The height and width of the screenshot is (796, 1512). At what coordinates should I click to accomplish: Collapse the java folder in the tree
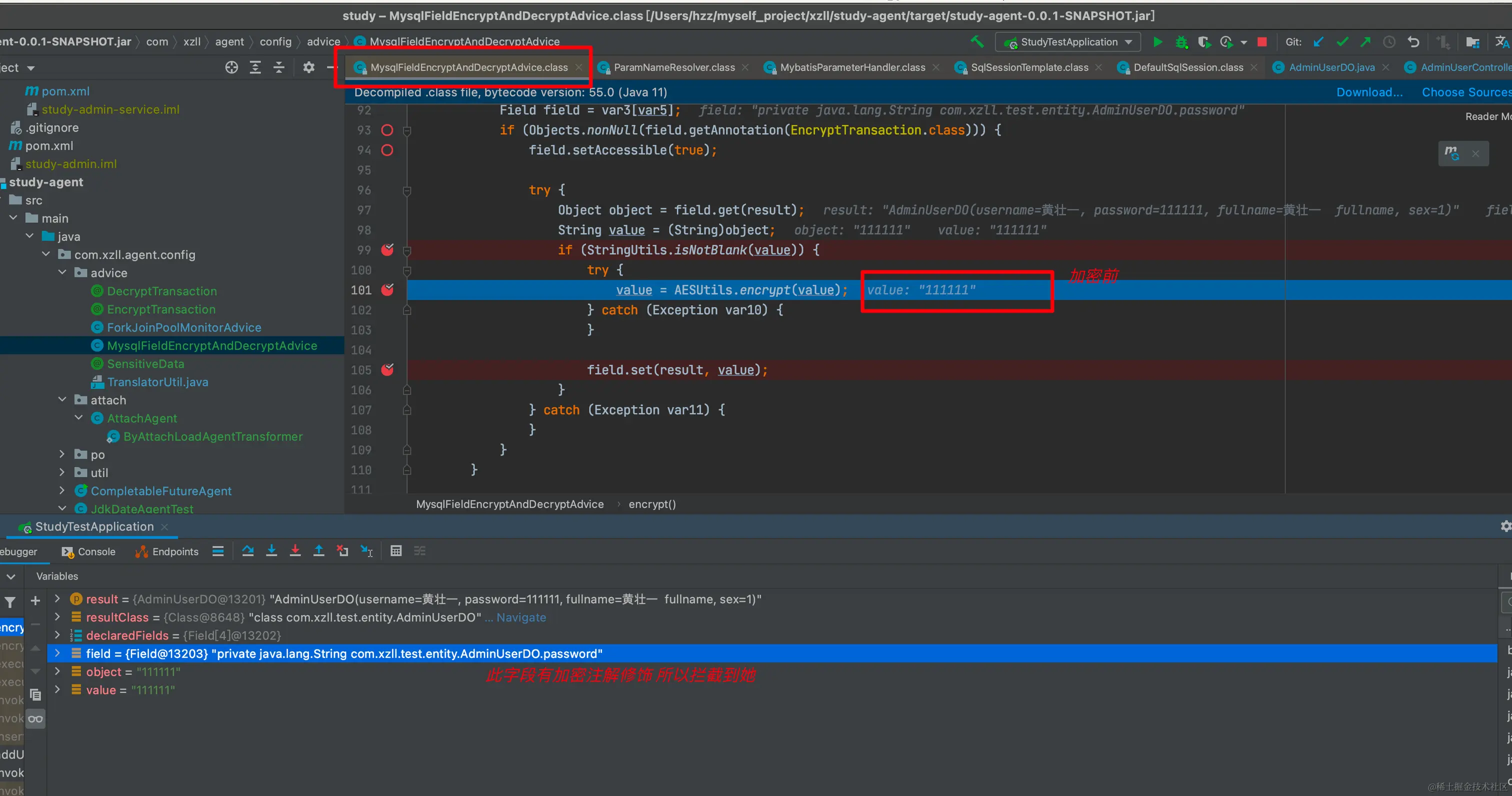30,236
